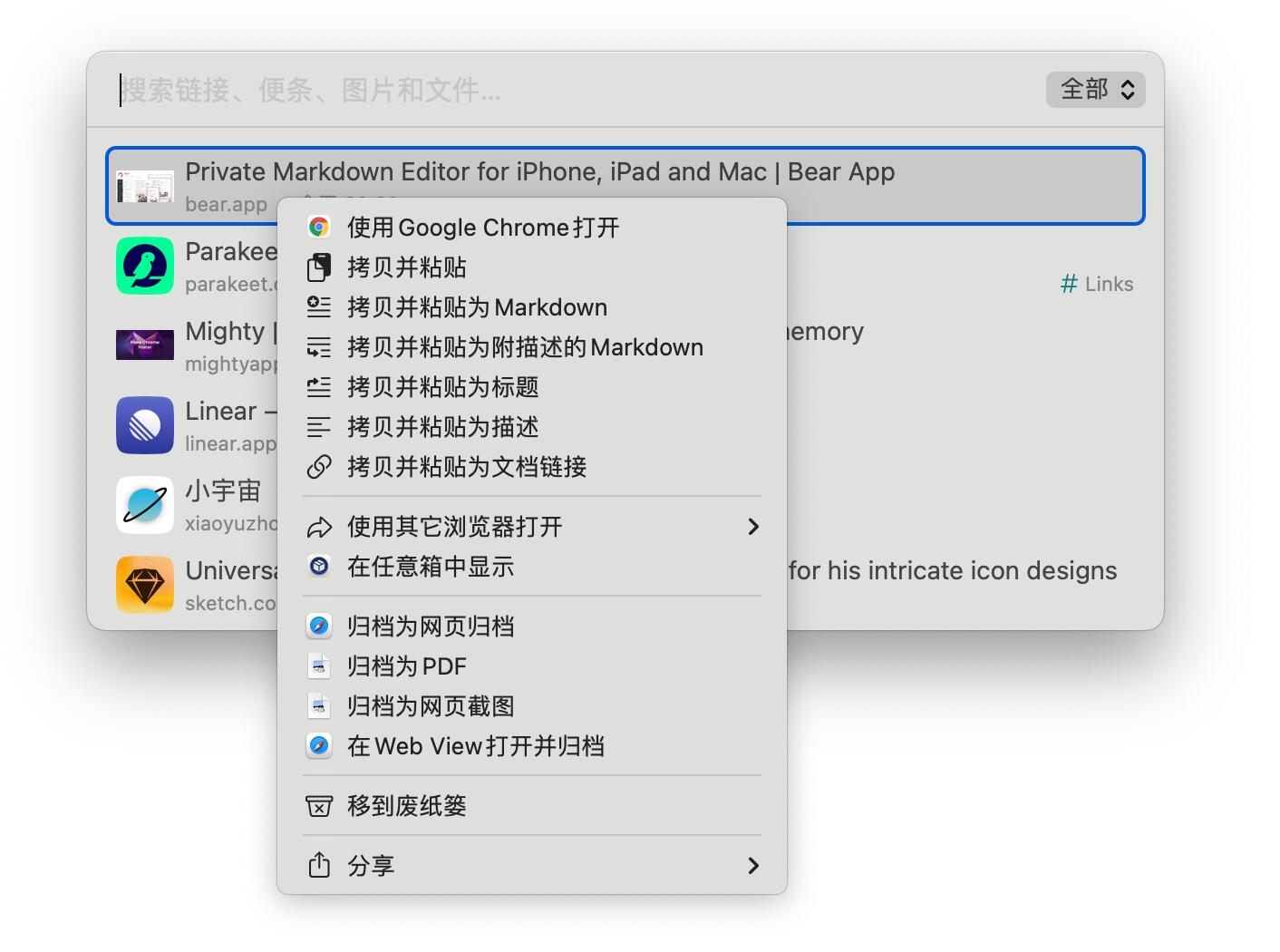Click the Sketch diamond icon in list
The width and height of the screenshot is (1280, 952).
click(145, 585)
